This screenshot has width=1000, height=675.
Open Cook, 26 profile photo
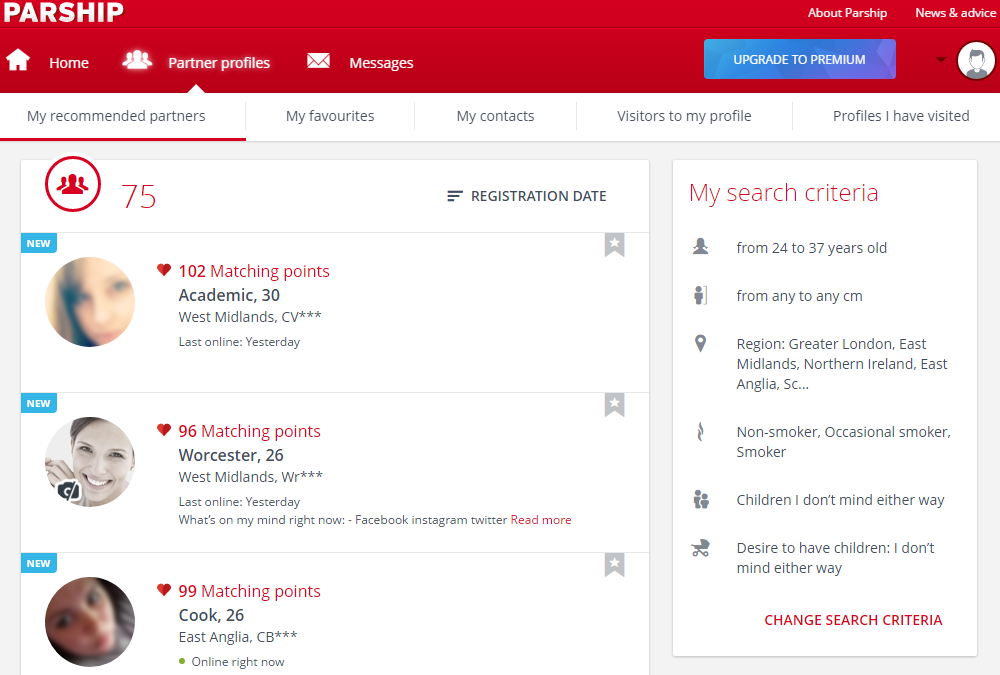[90, 622]
